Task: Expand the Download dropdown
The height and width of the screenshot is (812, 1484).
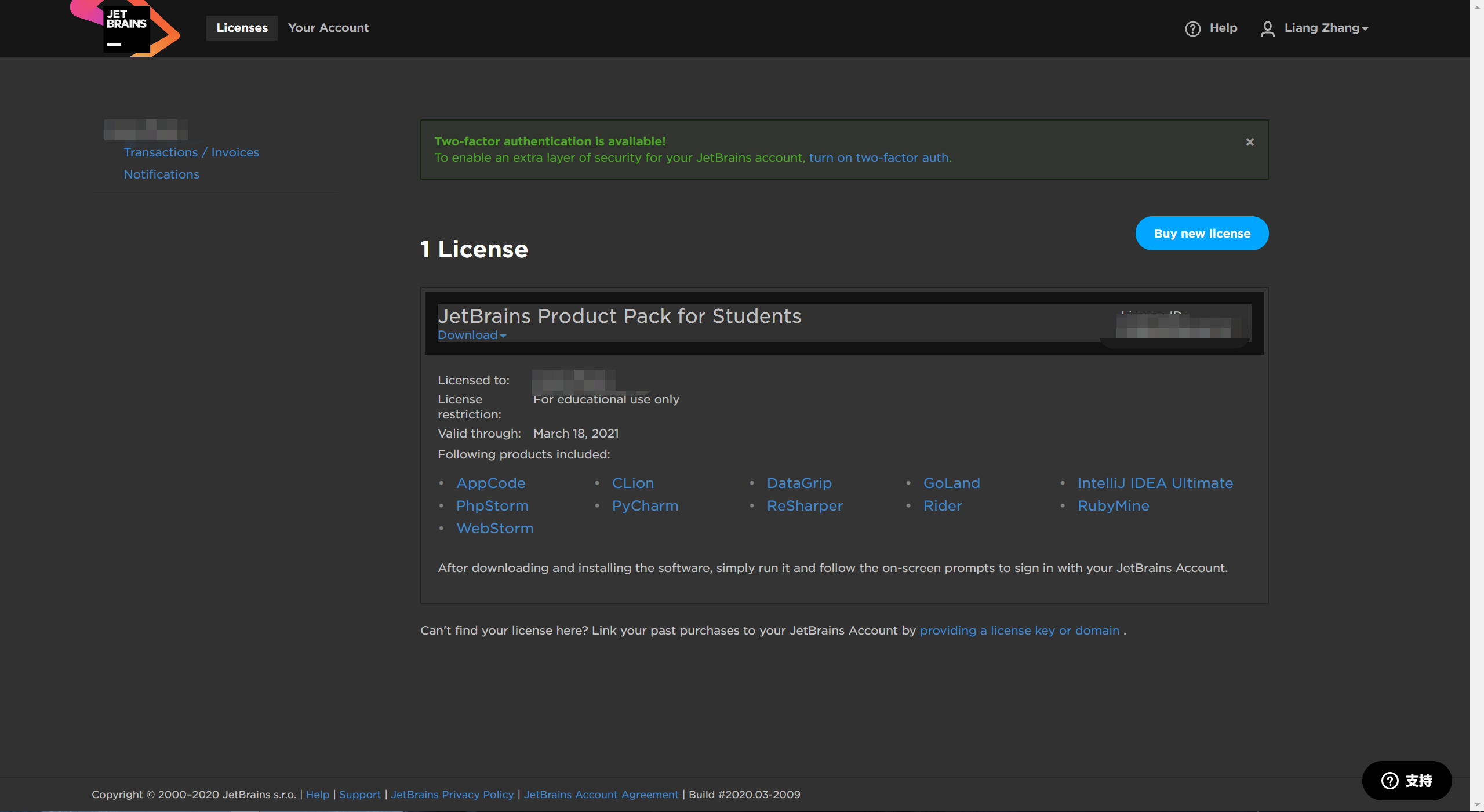Action: [471, 335]
